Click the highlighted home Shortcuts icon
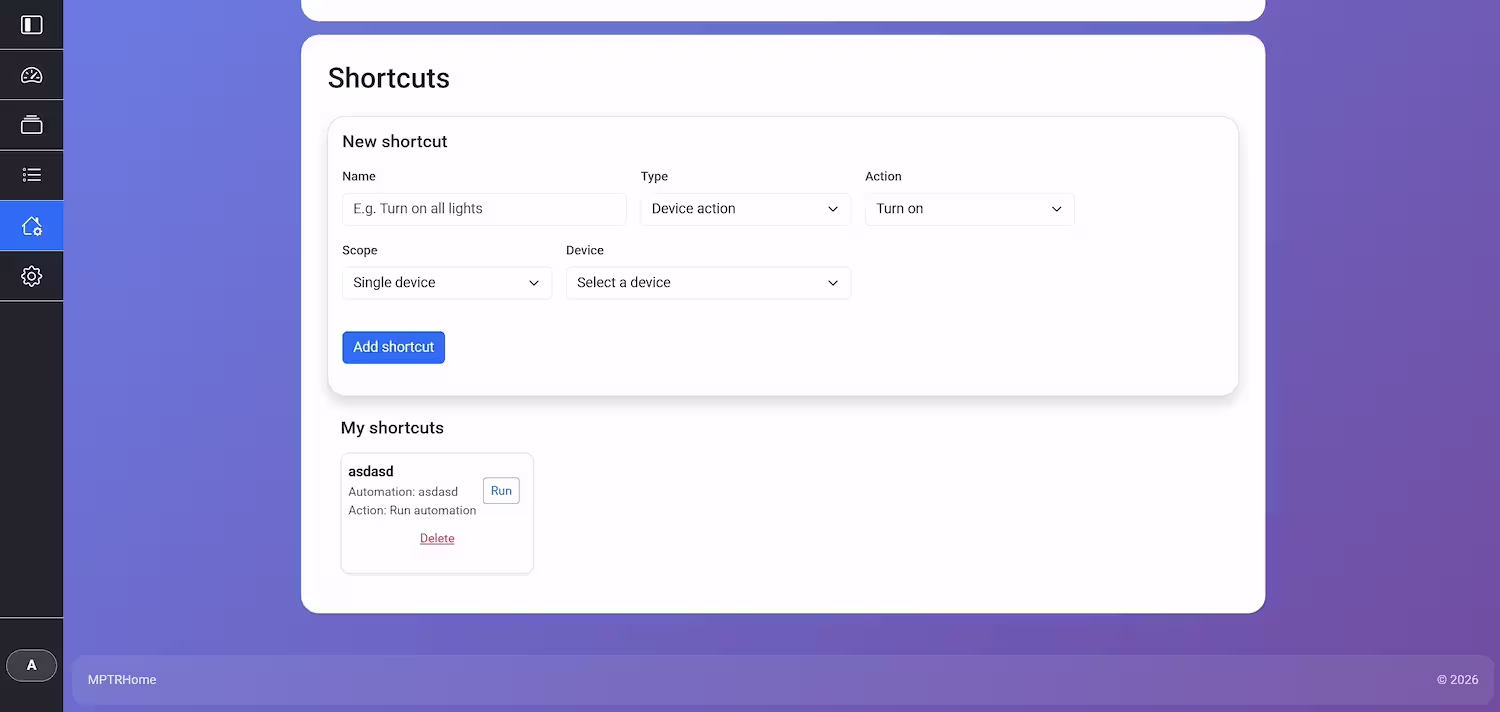 click(31, 225)
